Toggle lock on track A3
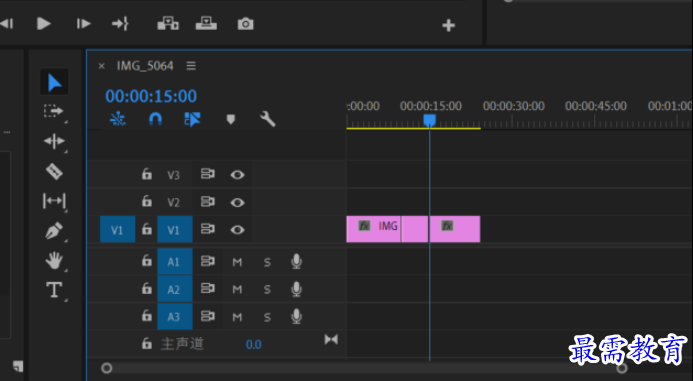This screenshot has width=693, height=381. coord(147,316)
